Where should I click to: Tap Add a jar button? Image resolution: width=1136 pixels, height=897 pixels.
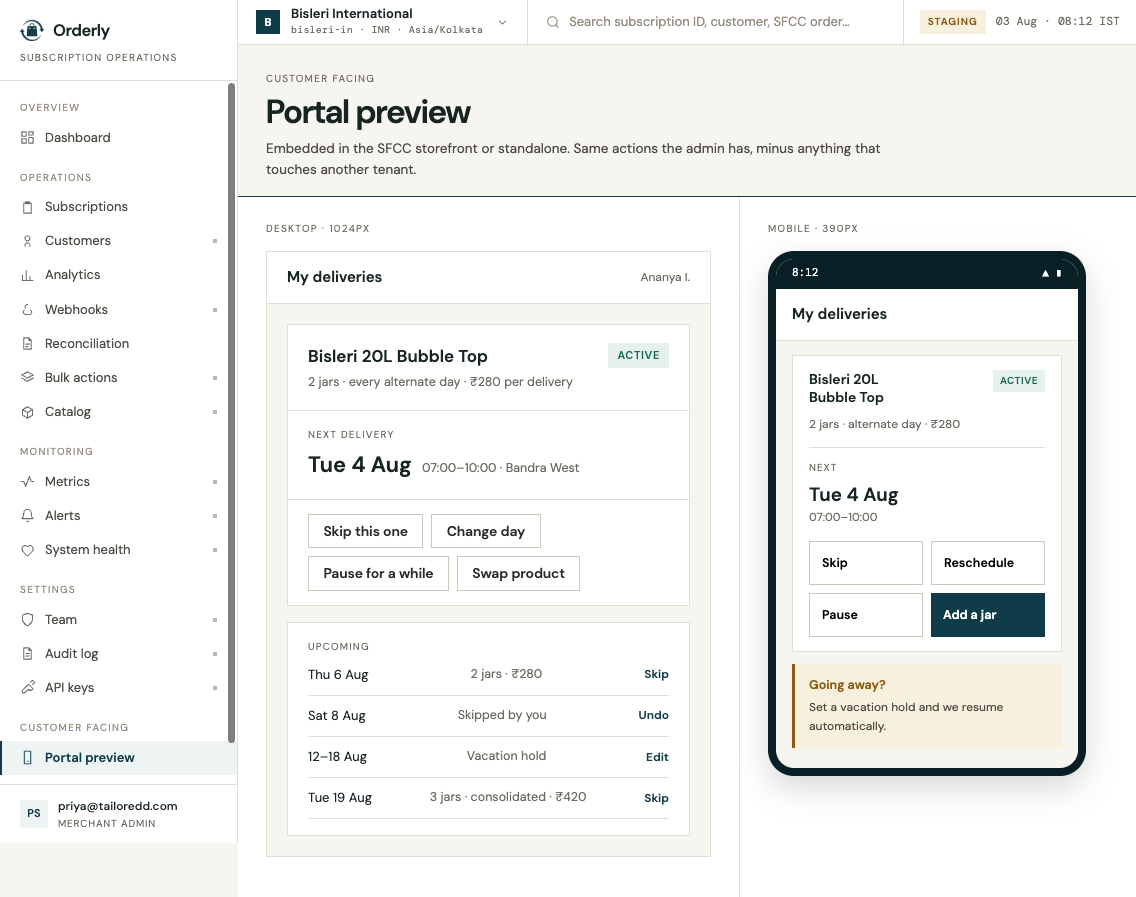(x=987, y=615)
